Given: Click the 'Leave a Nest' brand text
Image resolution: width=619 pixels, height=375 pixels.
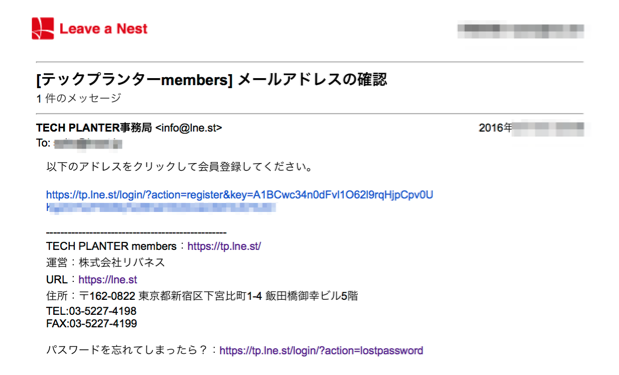Looking at the screenshot, I should 103,29.
